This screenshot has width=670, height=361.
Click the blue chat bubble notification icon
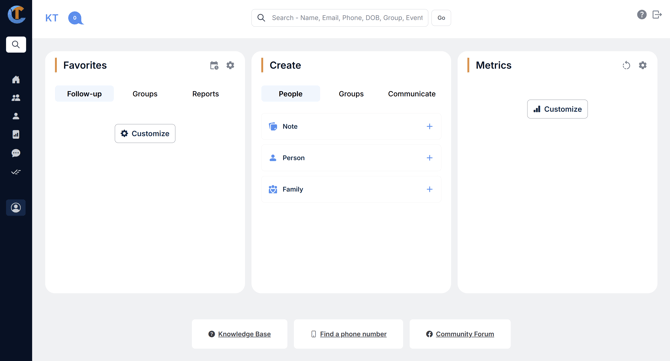coord(76,18)
